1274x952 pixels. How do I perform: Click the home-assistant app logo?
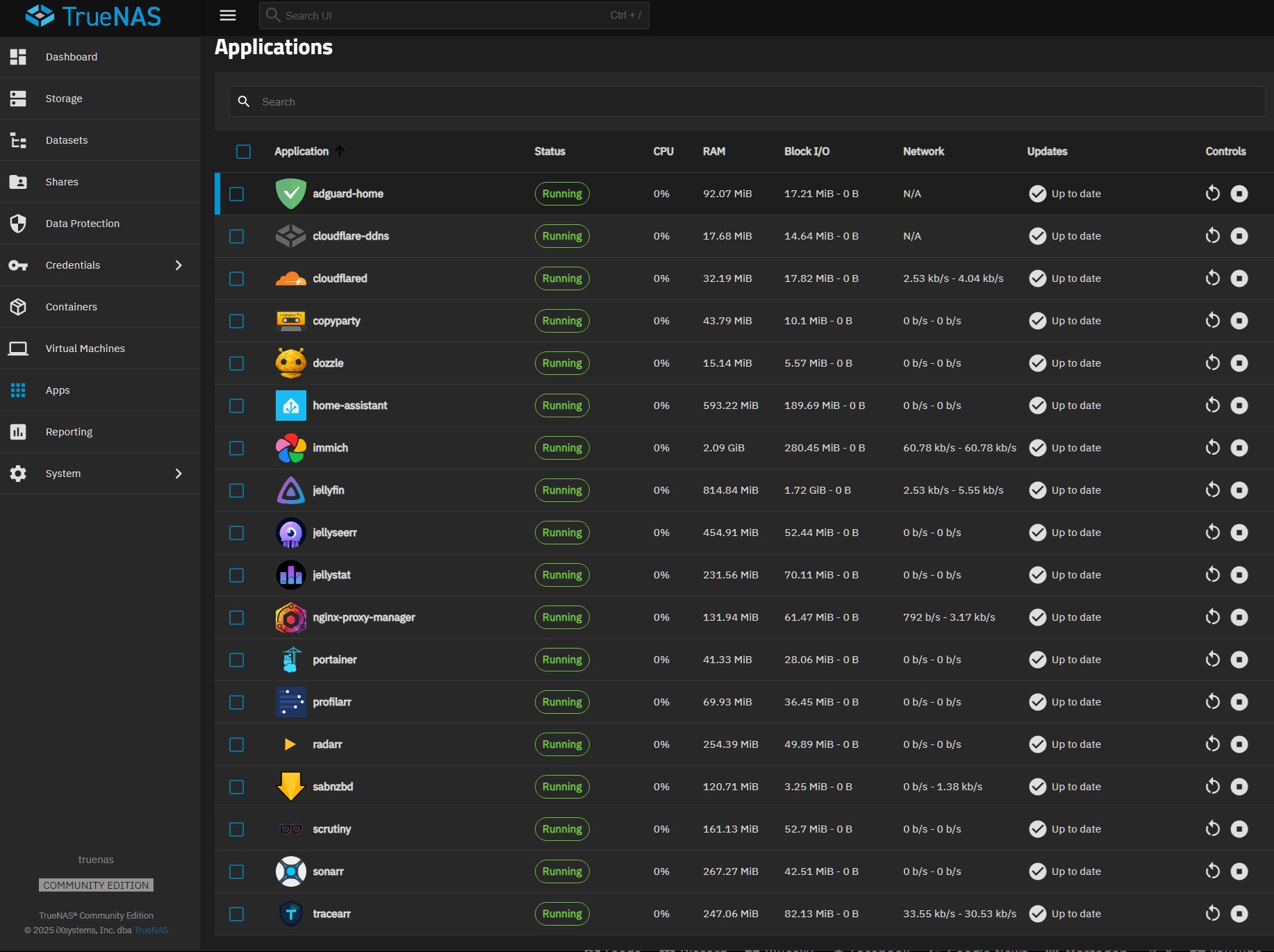(291, 406)
